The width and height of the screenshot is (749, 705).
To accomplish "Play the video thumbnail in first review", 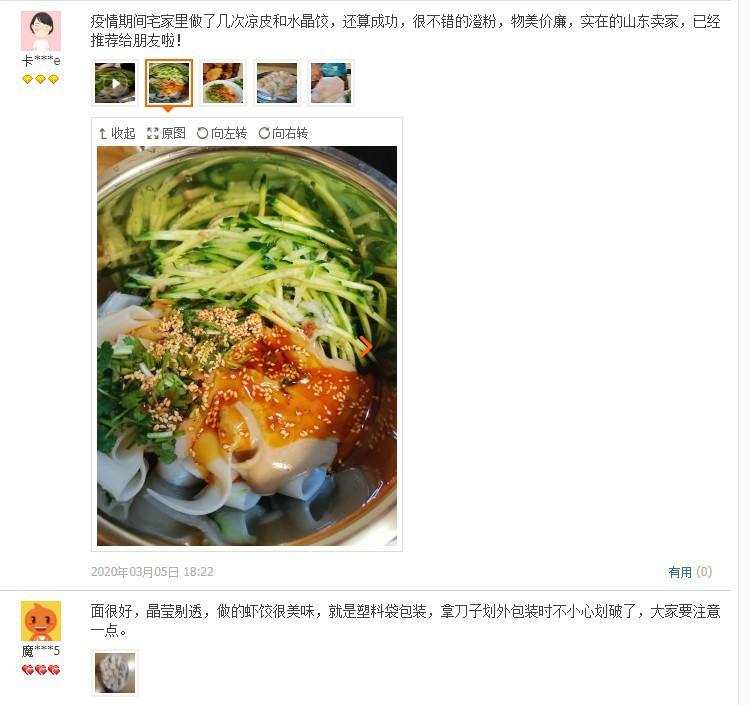I will click(115, 83).
